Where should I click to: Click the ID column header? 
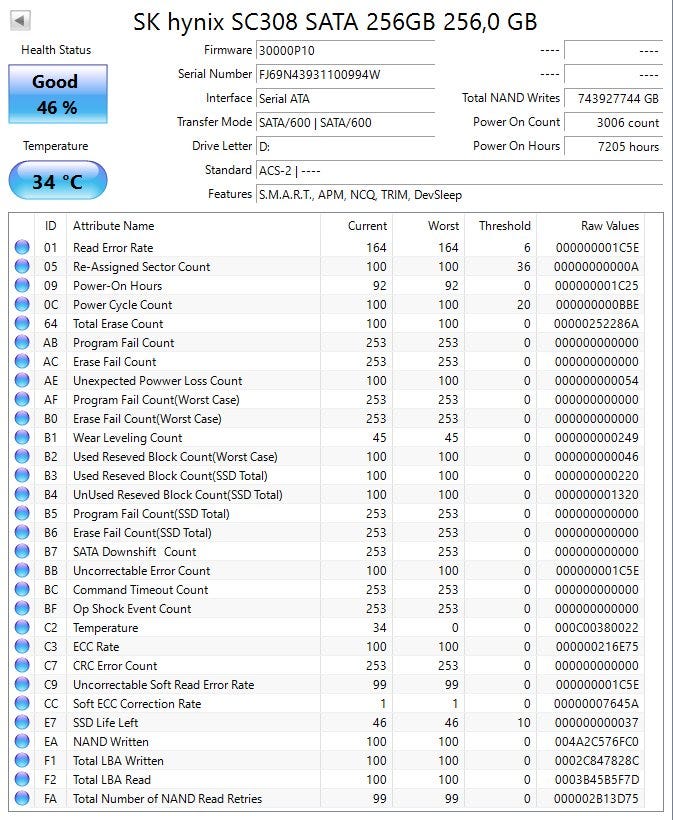pos(50,226)
